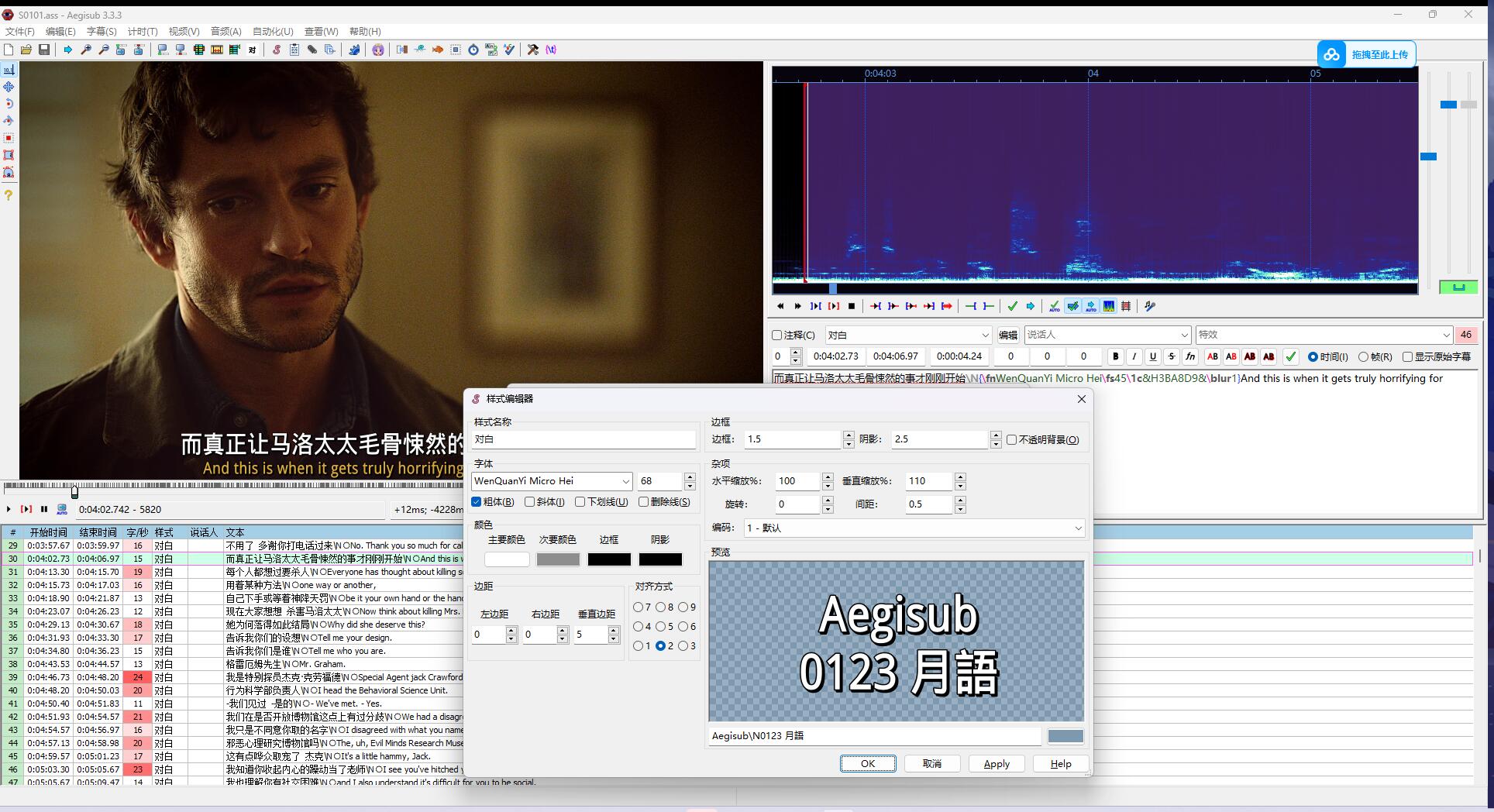
Task: Increase the 边框 outline 1.5 spinner
Action: click(x=849, y=435)
